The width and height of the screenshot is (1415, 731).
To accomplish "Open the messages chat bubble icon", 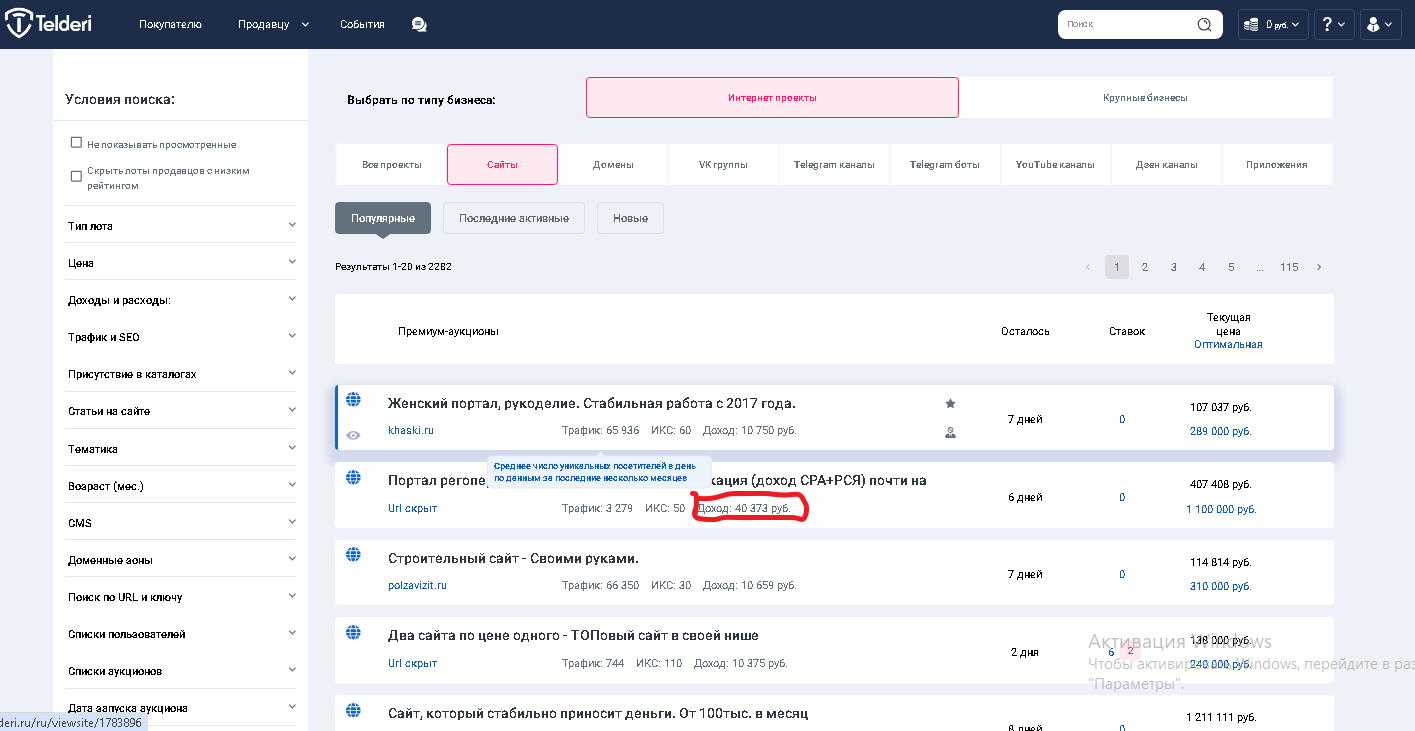I will [419, 24].
